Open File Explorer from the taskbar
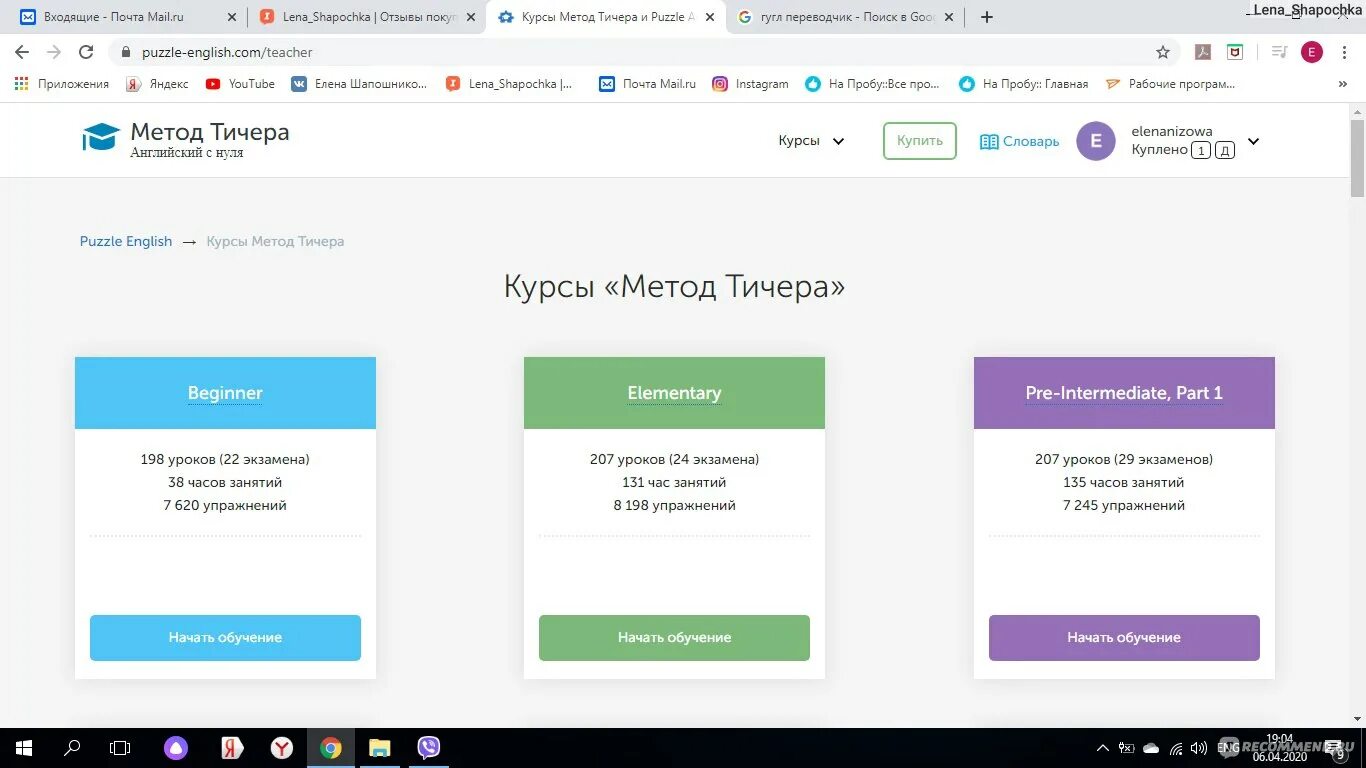This screenshot has width=1366, height=768. (379, 747)
